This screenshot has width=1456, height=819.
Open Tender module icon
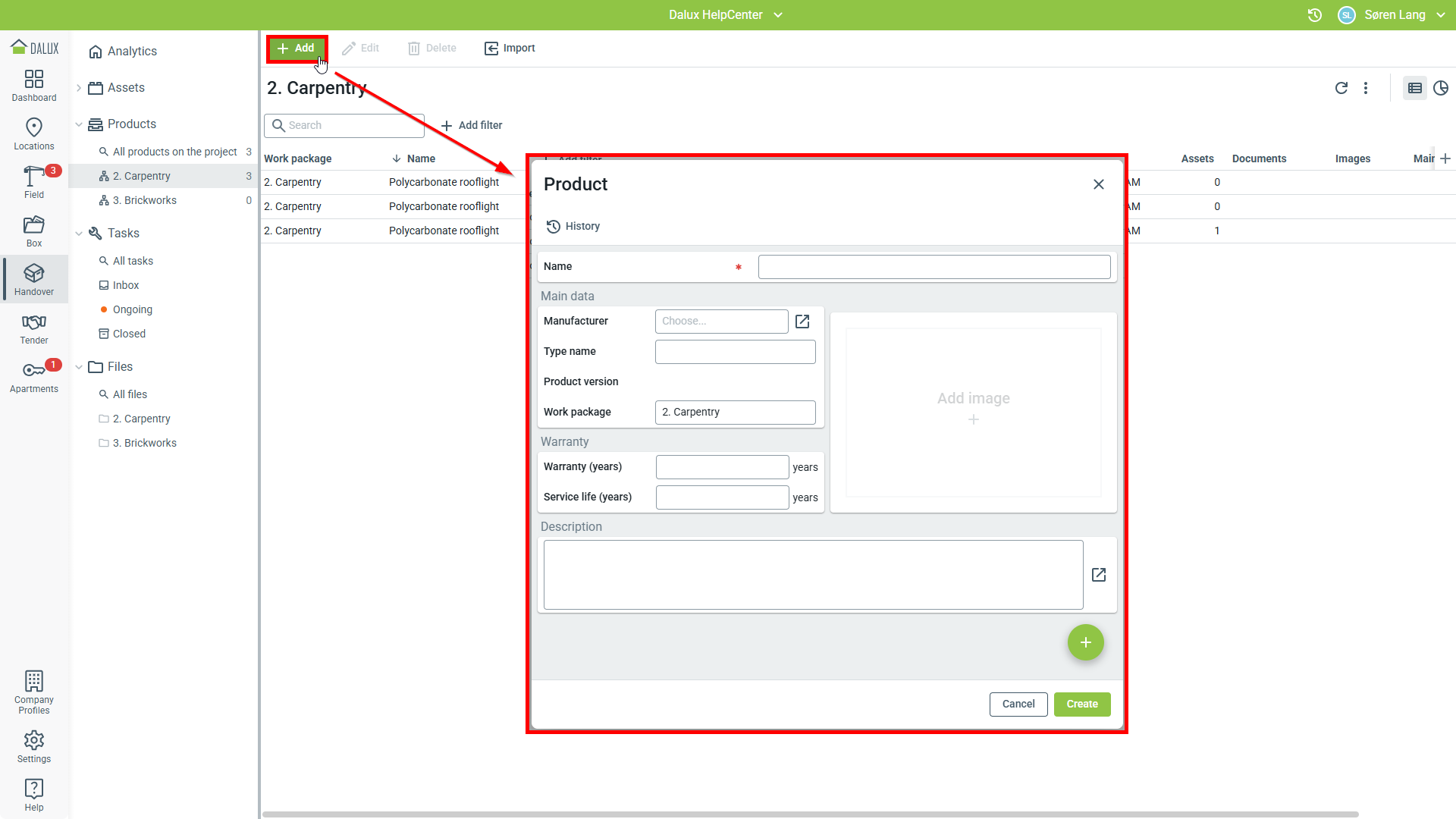(x=34, y=328)
